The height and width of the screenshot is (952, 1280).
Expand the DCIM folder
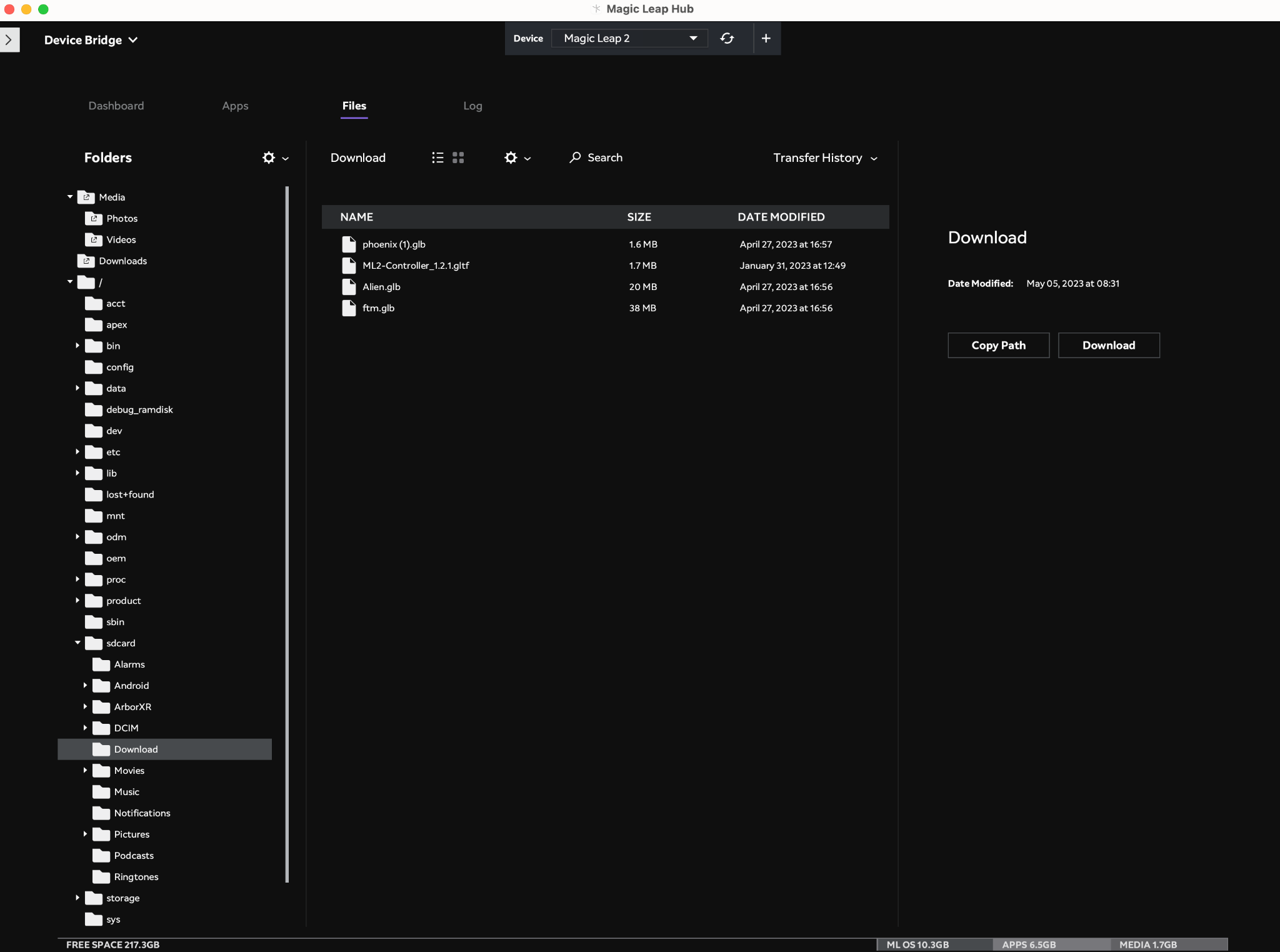[x=85, y=728]
